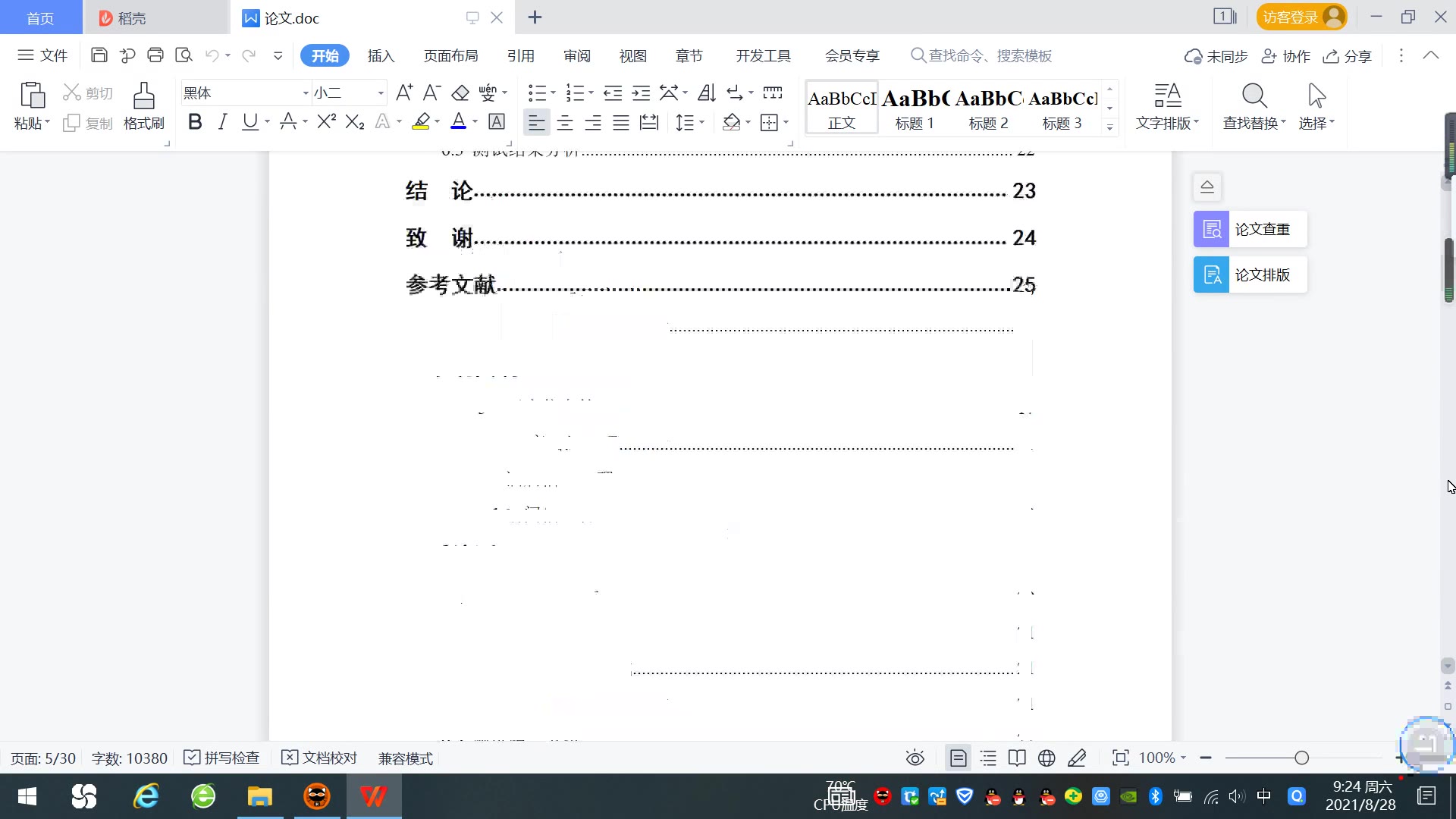Clear formatting with eraser icon
The height and width of the screenshot is (819, 1456).
(x=460, y=93)
